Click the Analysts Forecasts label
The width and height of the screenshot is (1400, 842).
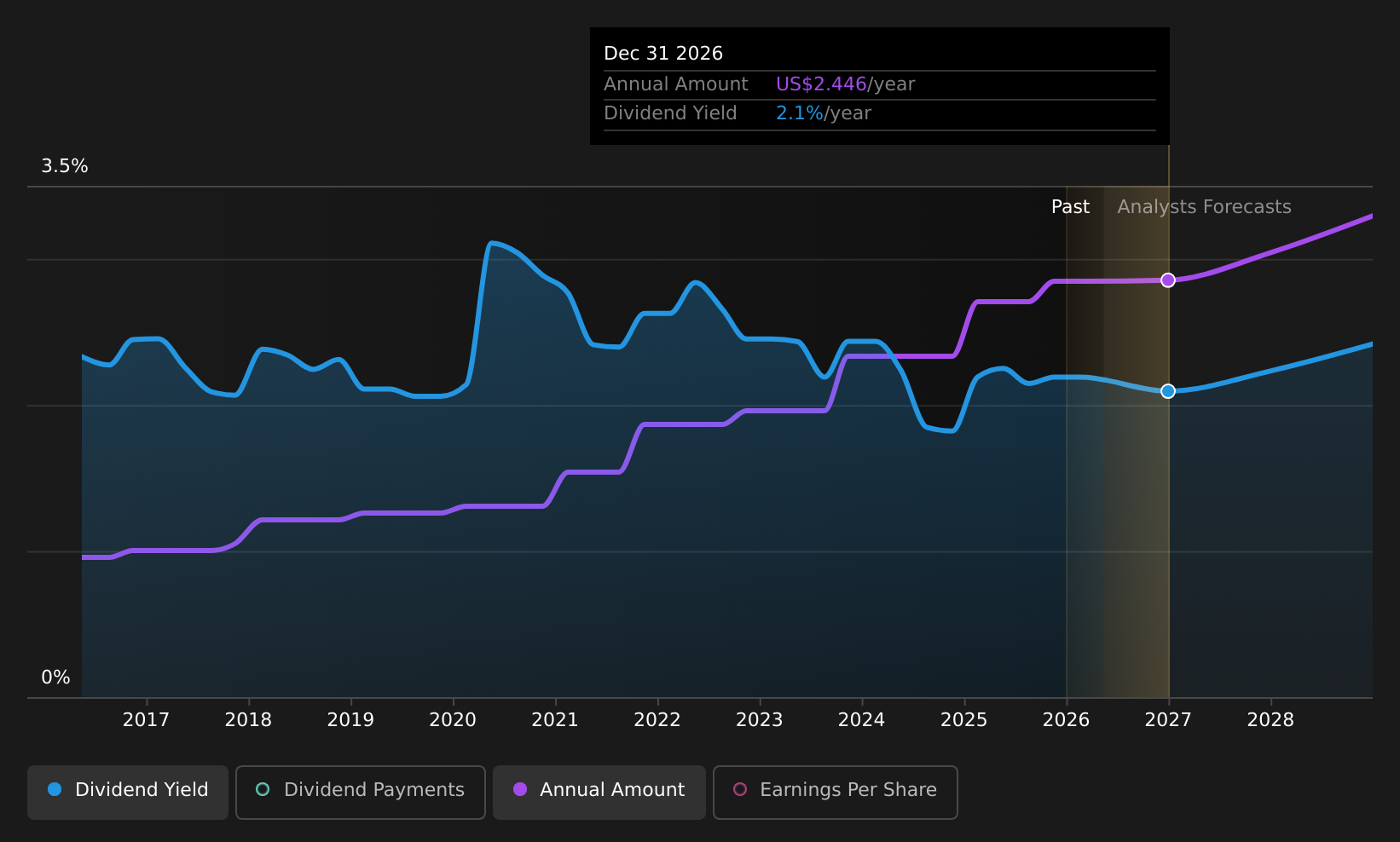pyautogui.click(x=1204, y=207)
